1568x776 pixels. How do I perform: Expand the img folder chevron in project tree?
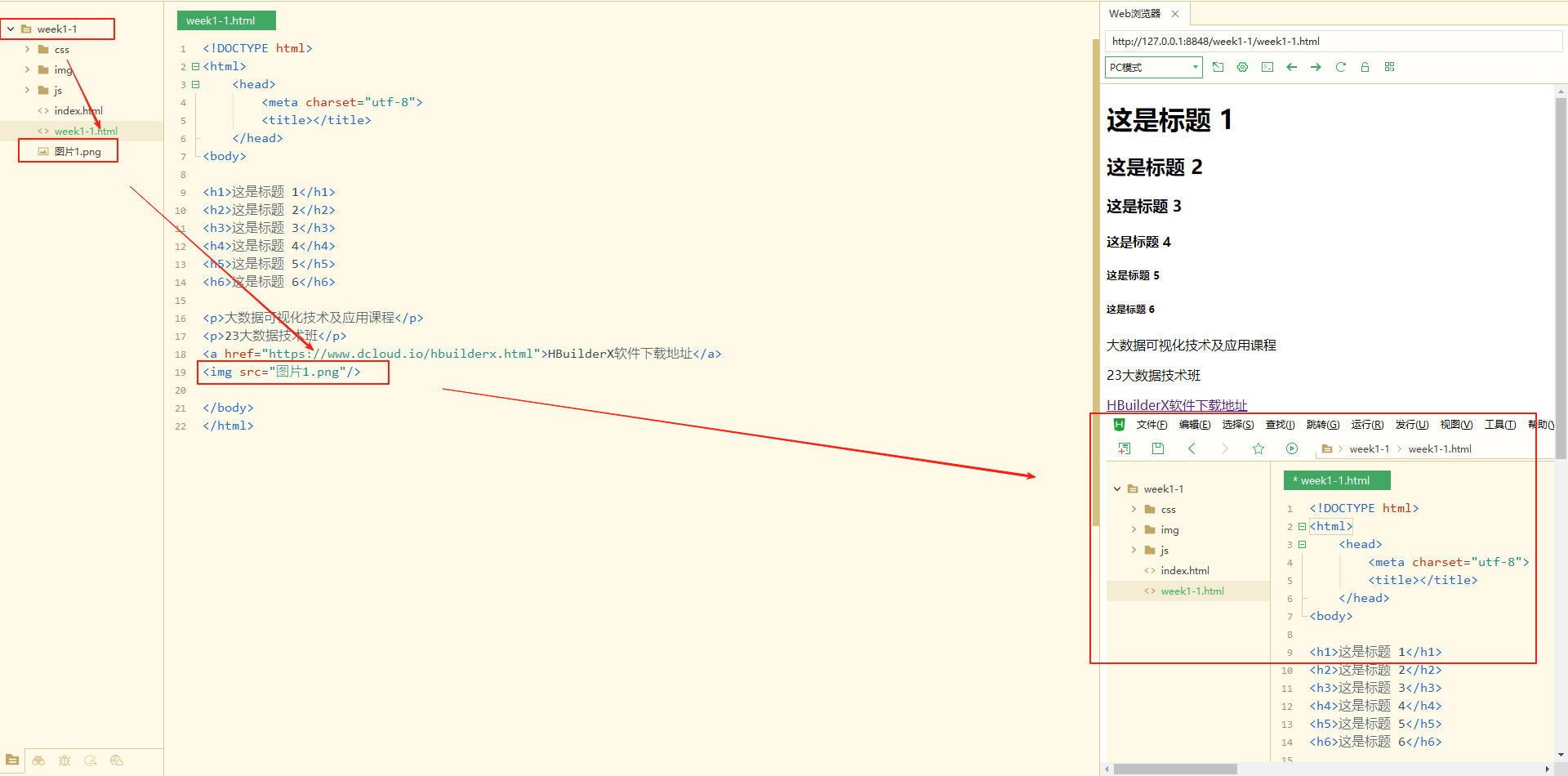[27, 70]
